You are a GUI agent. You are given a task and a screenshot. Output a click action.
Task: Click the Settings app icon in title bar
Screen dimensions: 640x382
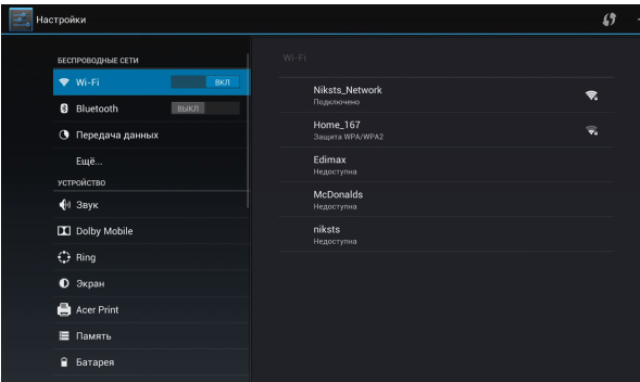click(21, 19)
